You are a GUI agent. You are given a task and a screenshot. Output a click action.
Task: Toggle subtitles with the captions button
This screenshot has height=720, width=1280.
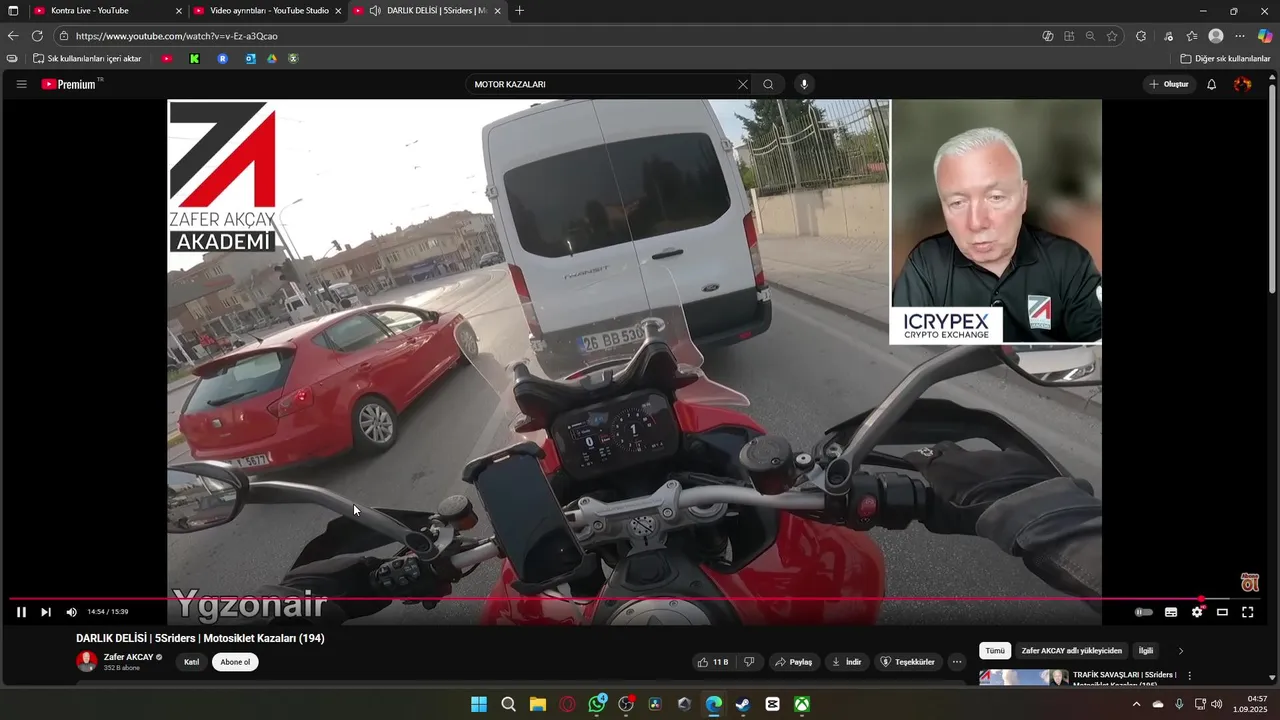click(x=1171, y=612)
